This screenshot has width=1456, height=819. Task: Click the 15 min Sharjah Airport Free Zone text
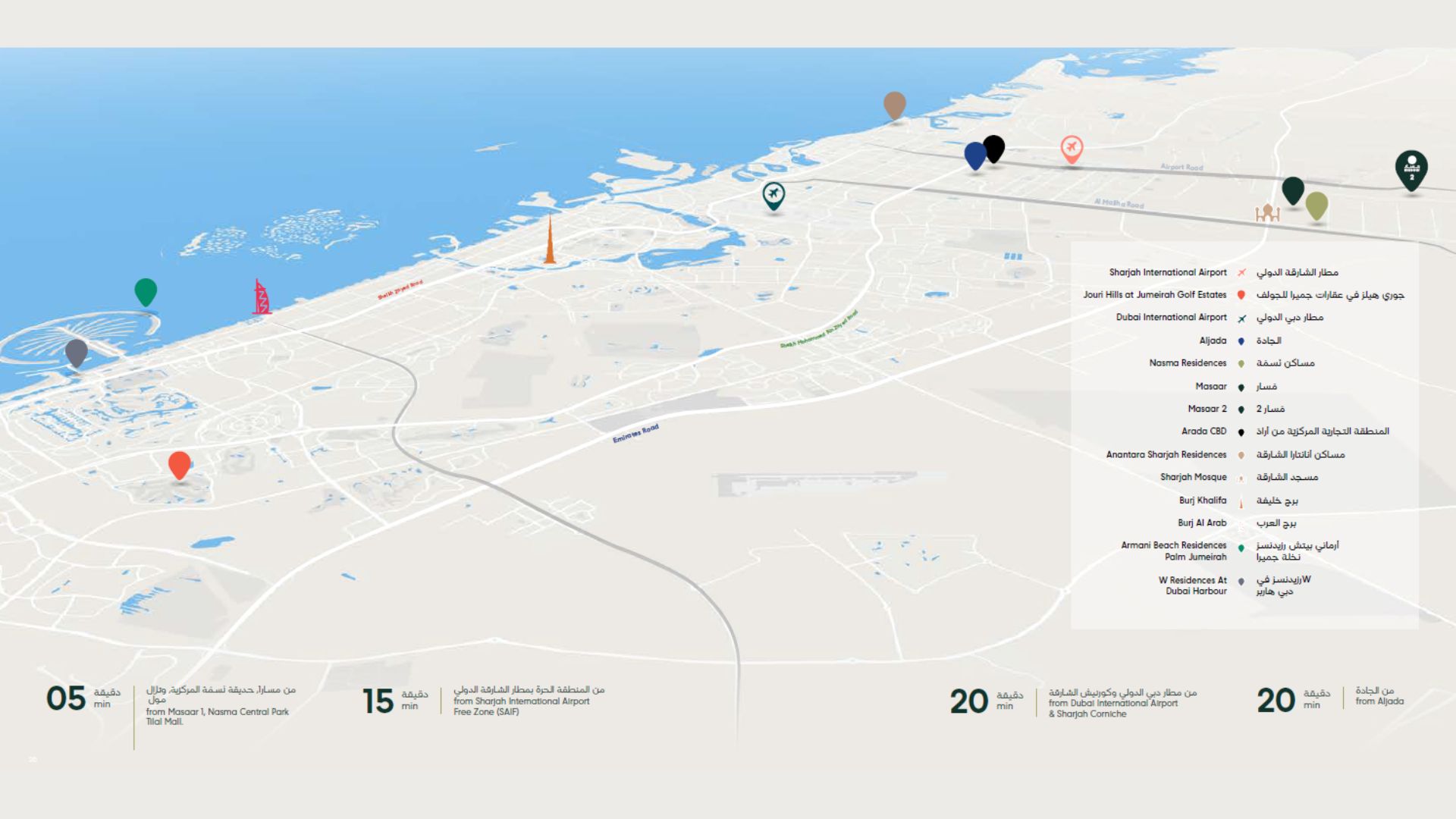[521, 701]
